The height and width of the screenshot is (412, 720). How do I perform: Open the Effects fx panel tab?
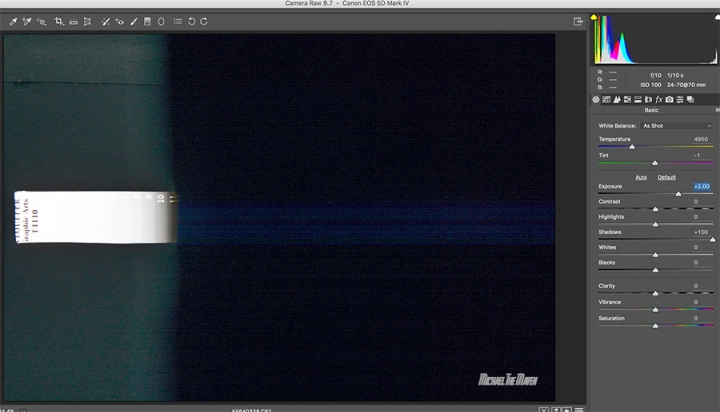pyautogui.click(x=659, y=99)
